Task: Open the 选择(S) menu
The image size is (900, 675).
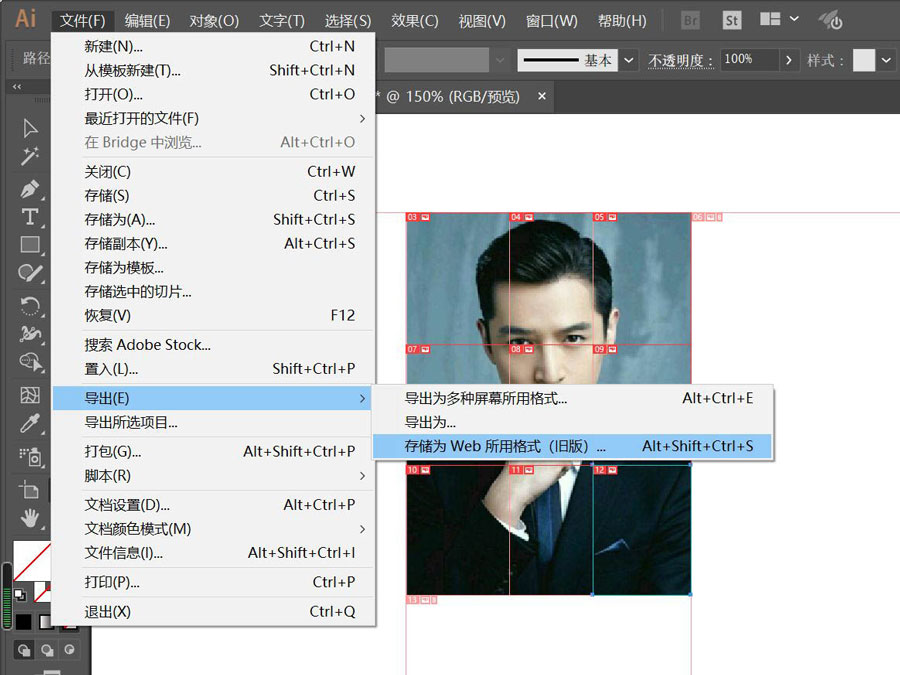Action: [x=348, y=21]
